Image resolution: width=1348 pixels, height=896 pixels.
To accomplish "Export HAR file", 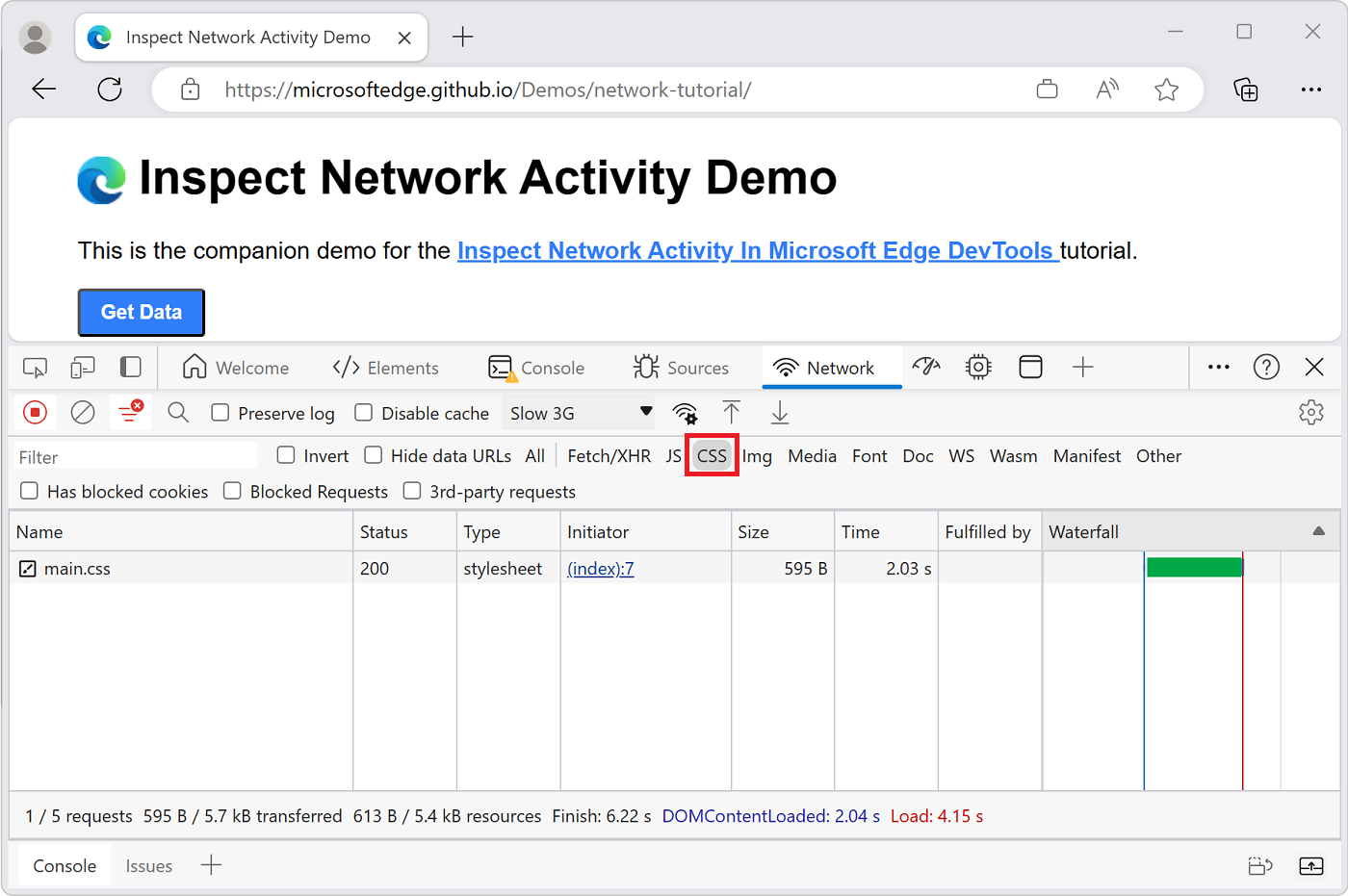I will click(779, 412).
